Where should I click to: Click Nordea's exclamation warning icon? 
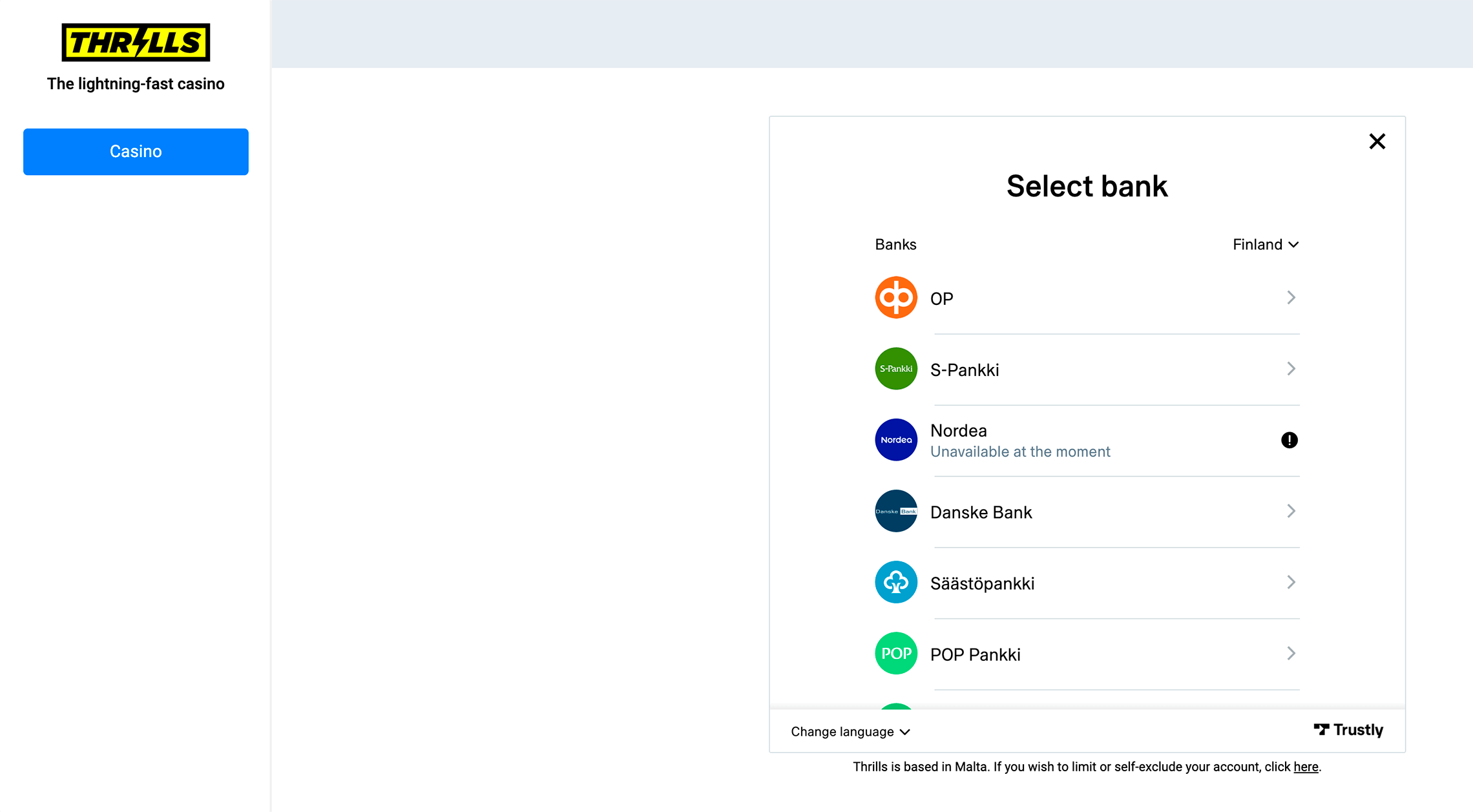pyautogui.click(x=1289, y=440)
